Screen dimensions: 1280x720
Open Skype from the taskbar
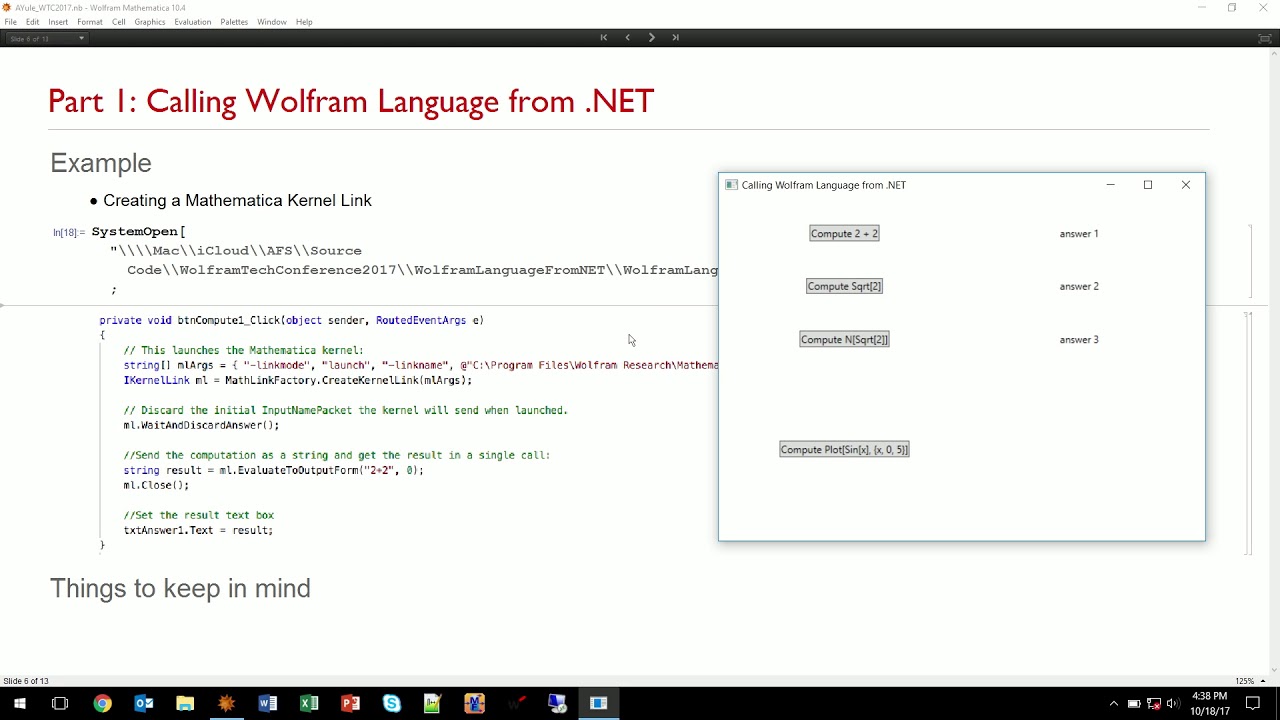tap(391, 703)
